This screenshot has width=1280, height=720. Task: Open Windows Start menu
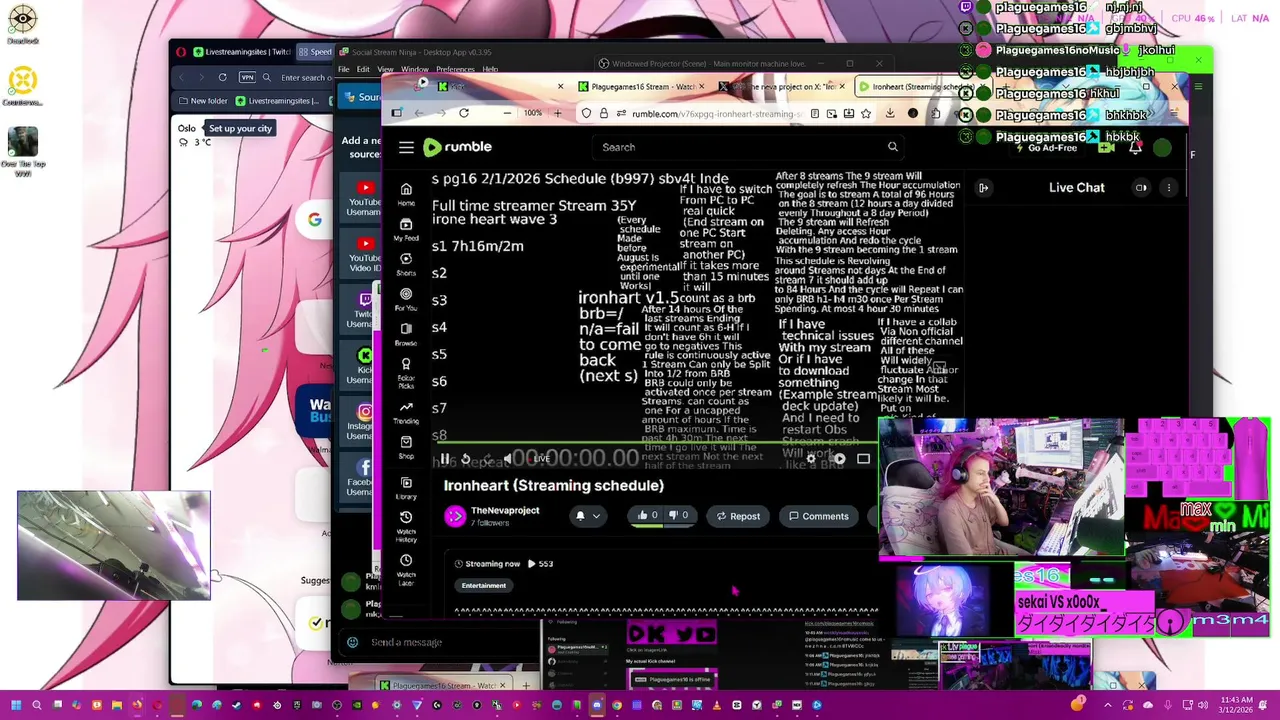coord(15,705)
